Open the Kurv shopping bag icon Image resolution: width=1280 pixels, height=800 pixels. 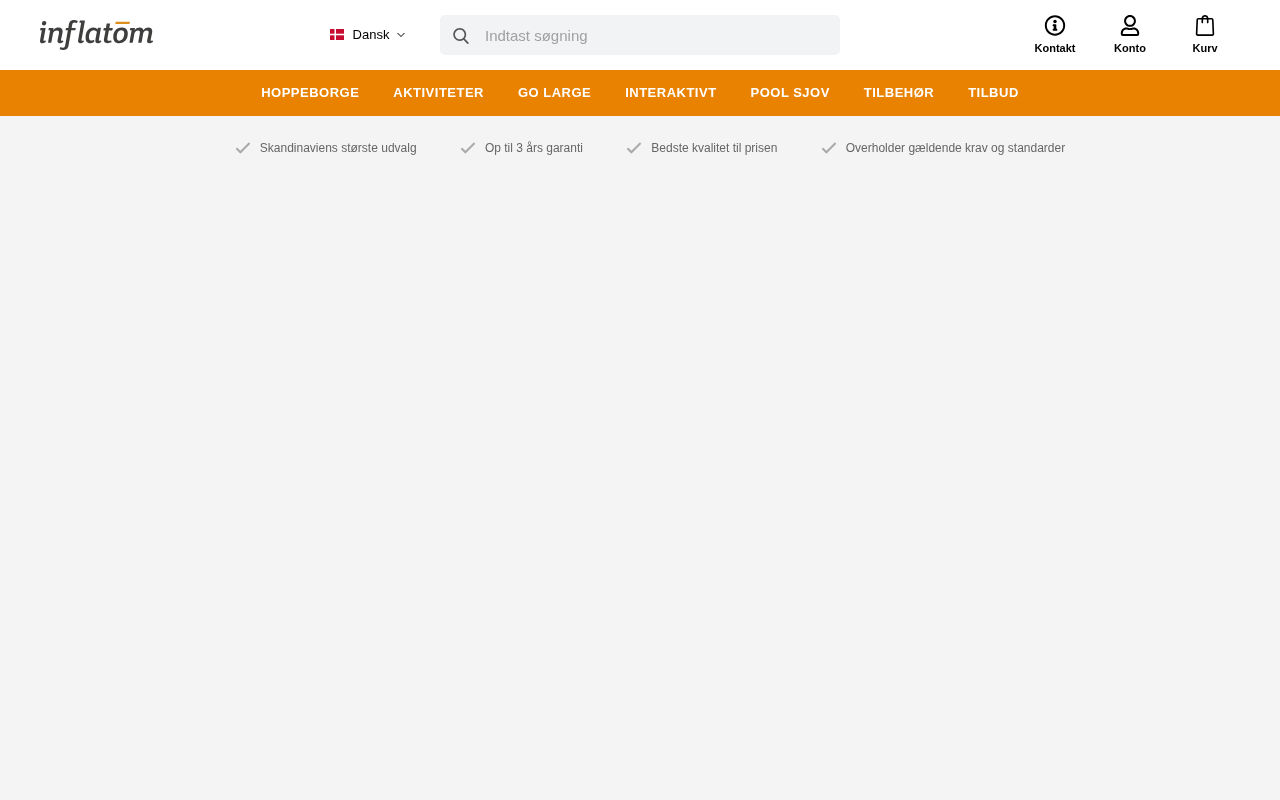pos(1205,26)
